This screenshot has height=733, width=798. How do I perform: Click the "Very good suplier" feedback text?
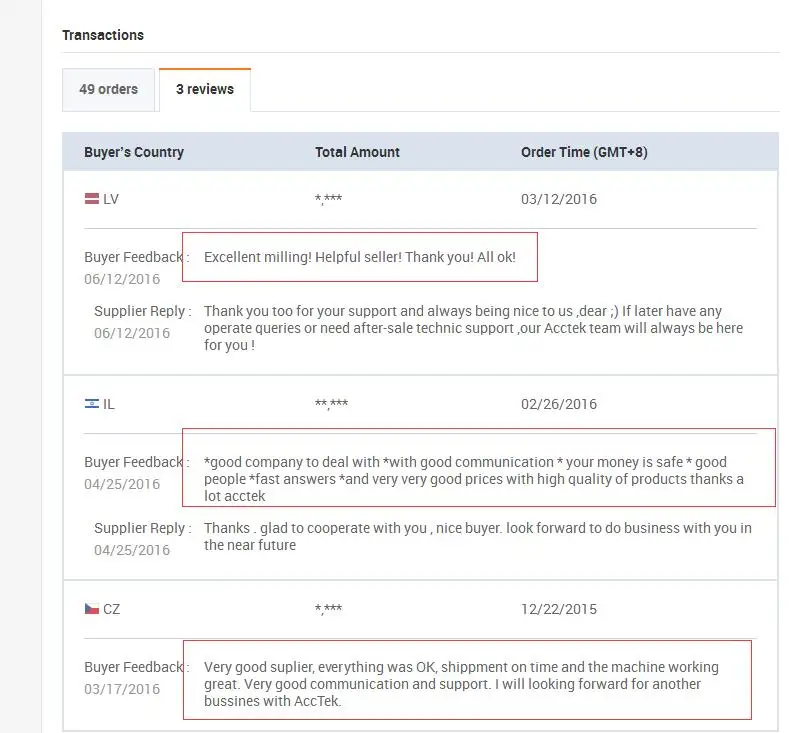click(x=461, y=684)
